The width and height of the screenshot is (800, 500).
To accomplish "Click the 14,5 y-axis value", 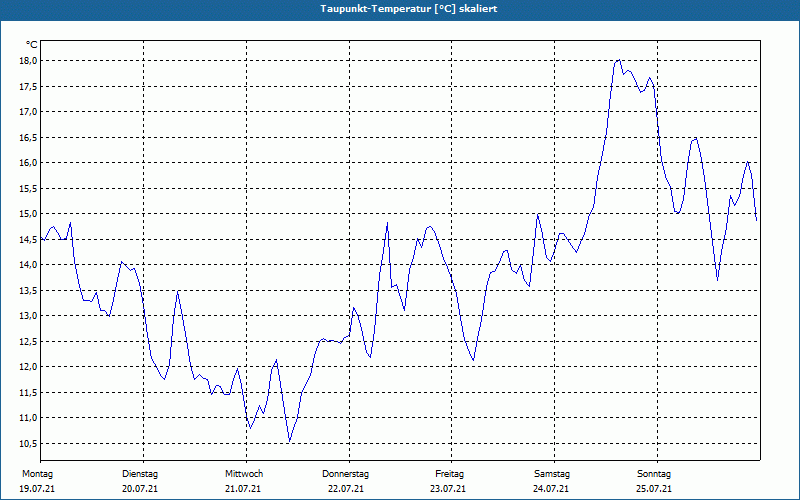I will coord(29,239).
